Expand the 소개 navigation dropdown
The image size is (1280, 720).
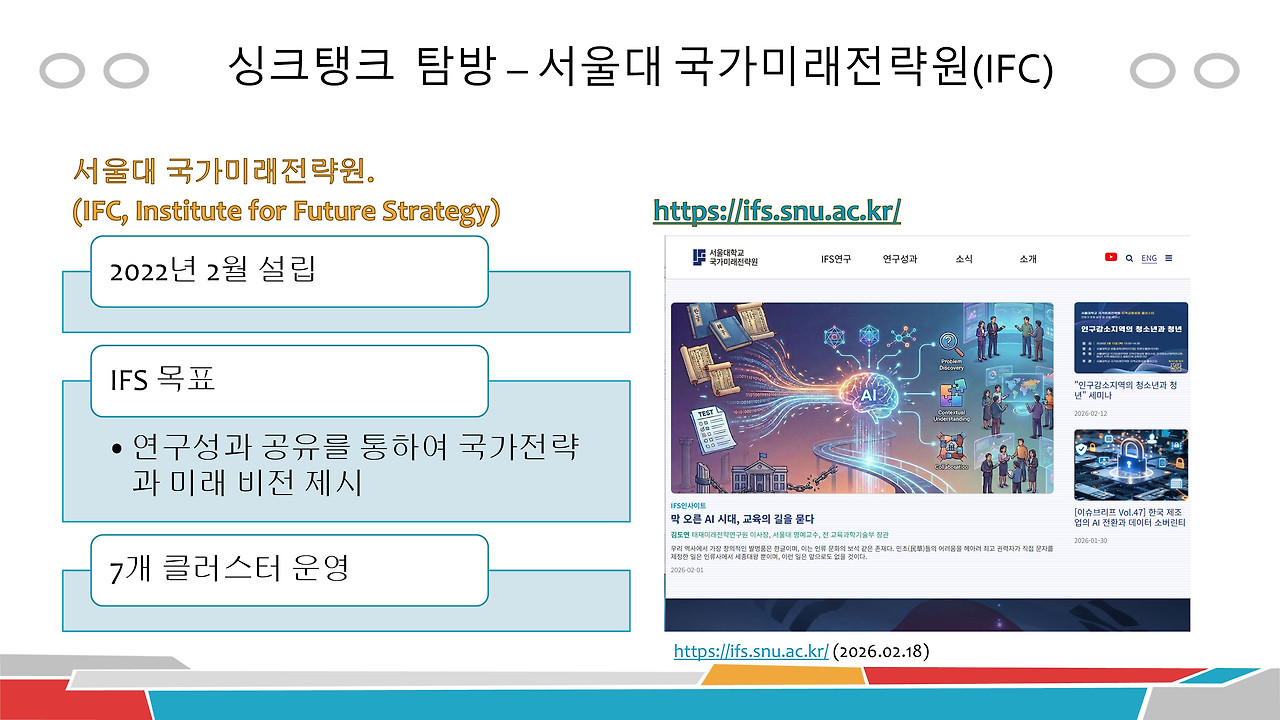[x=1028, y=258]
